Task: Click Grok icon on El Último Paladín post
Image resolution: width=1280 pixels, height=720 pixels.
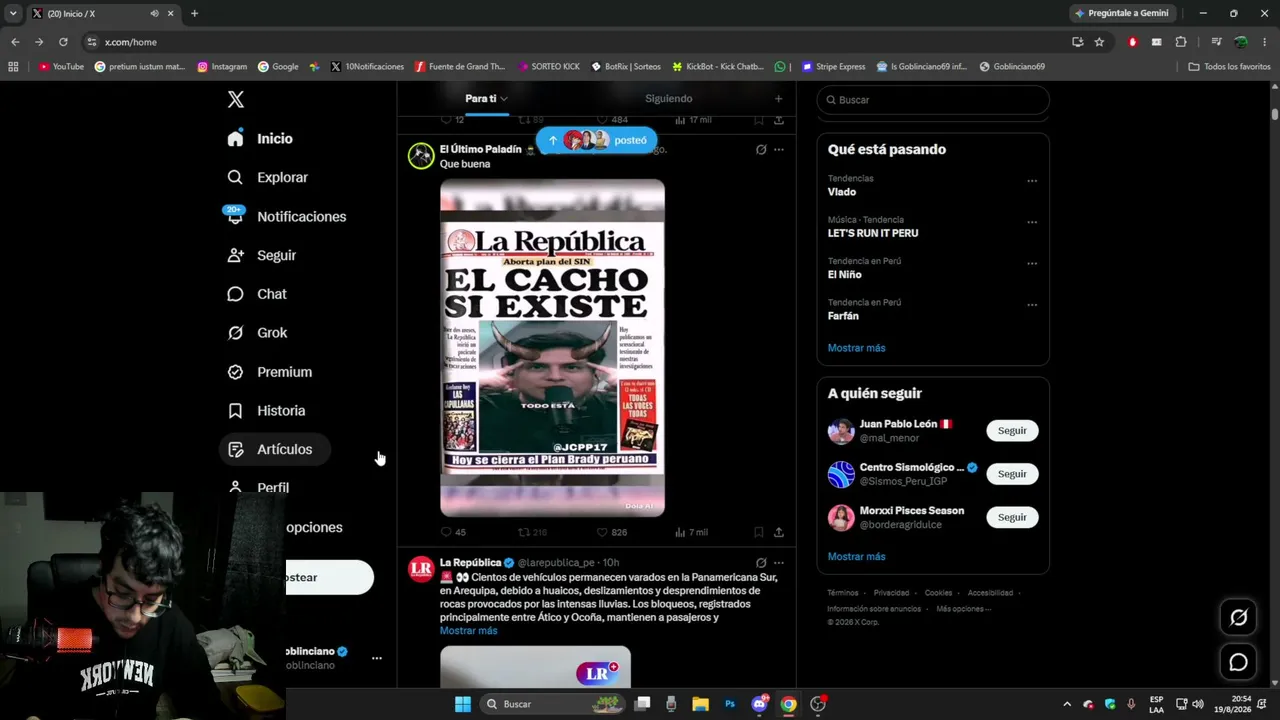Action: point(761,150)
